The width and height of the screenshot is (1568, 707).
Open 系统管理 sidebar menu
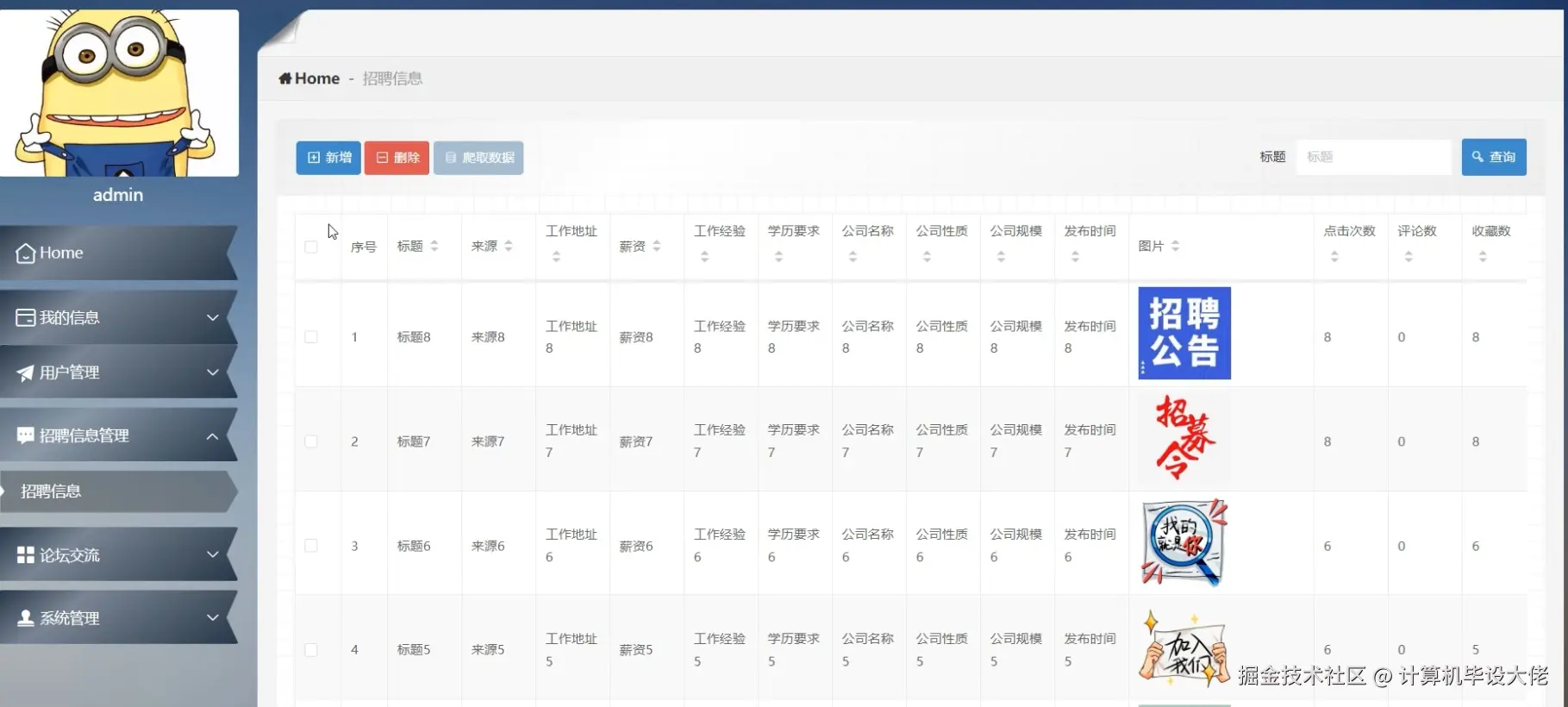tap(119, 618)
